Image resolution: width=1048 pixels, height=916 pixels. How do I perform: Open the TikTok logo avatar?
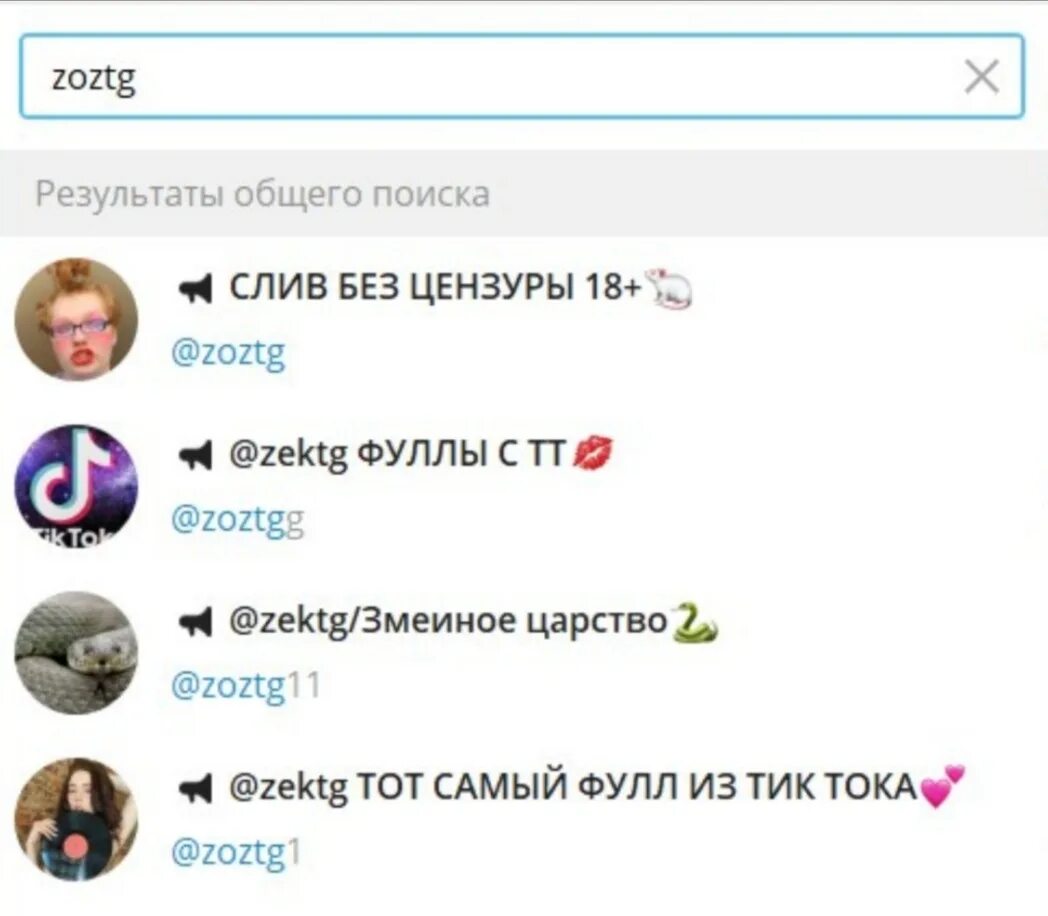[76, 486]
